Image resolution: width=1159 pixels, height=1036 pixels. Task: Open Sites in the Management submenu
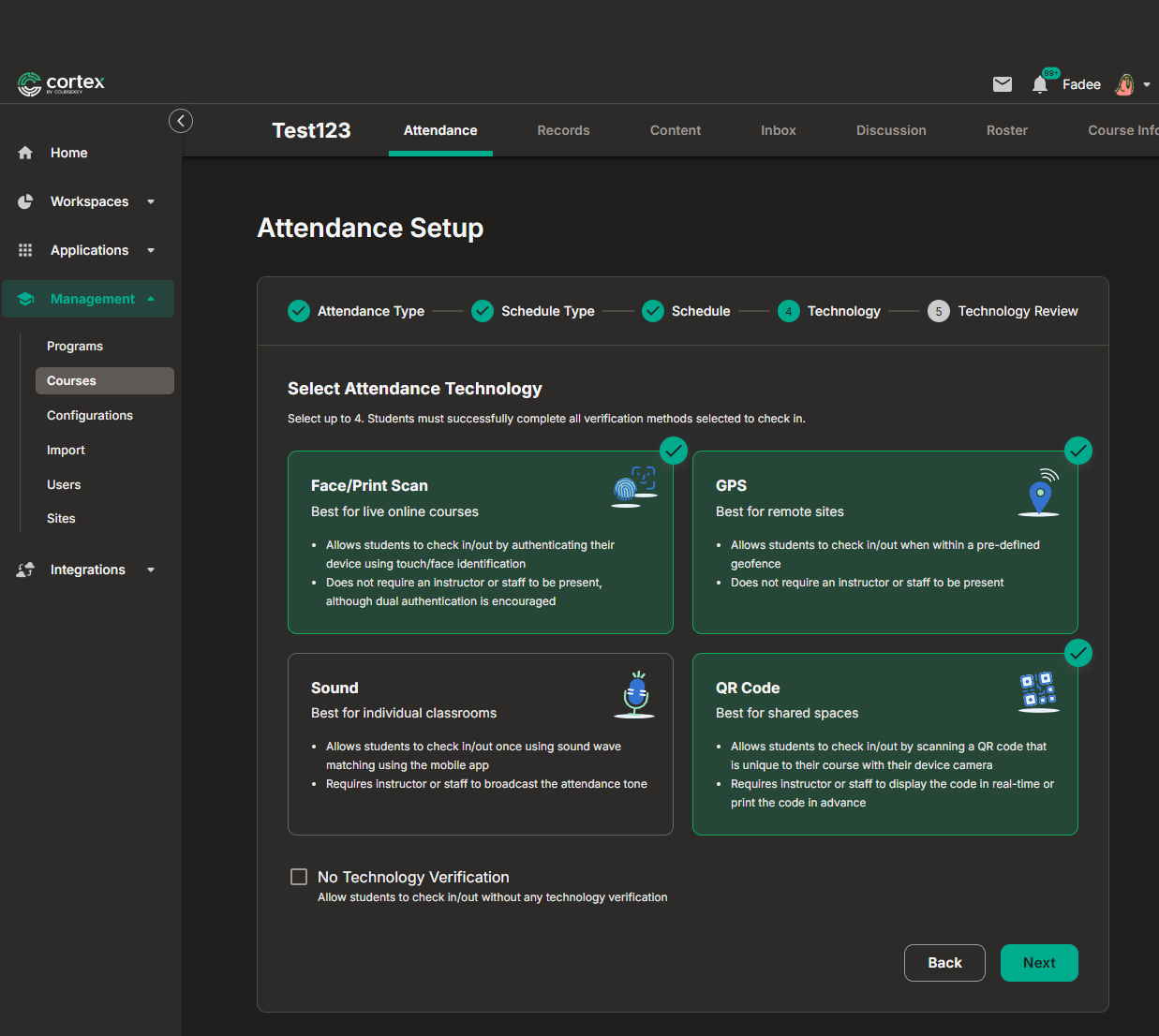61,519
